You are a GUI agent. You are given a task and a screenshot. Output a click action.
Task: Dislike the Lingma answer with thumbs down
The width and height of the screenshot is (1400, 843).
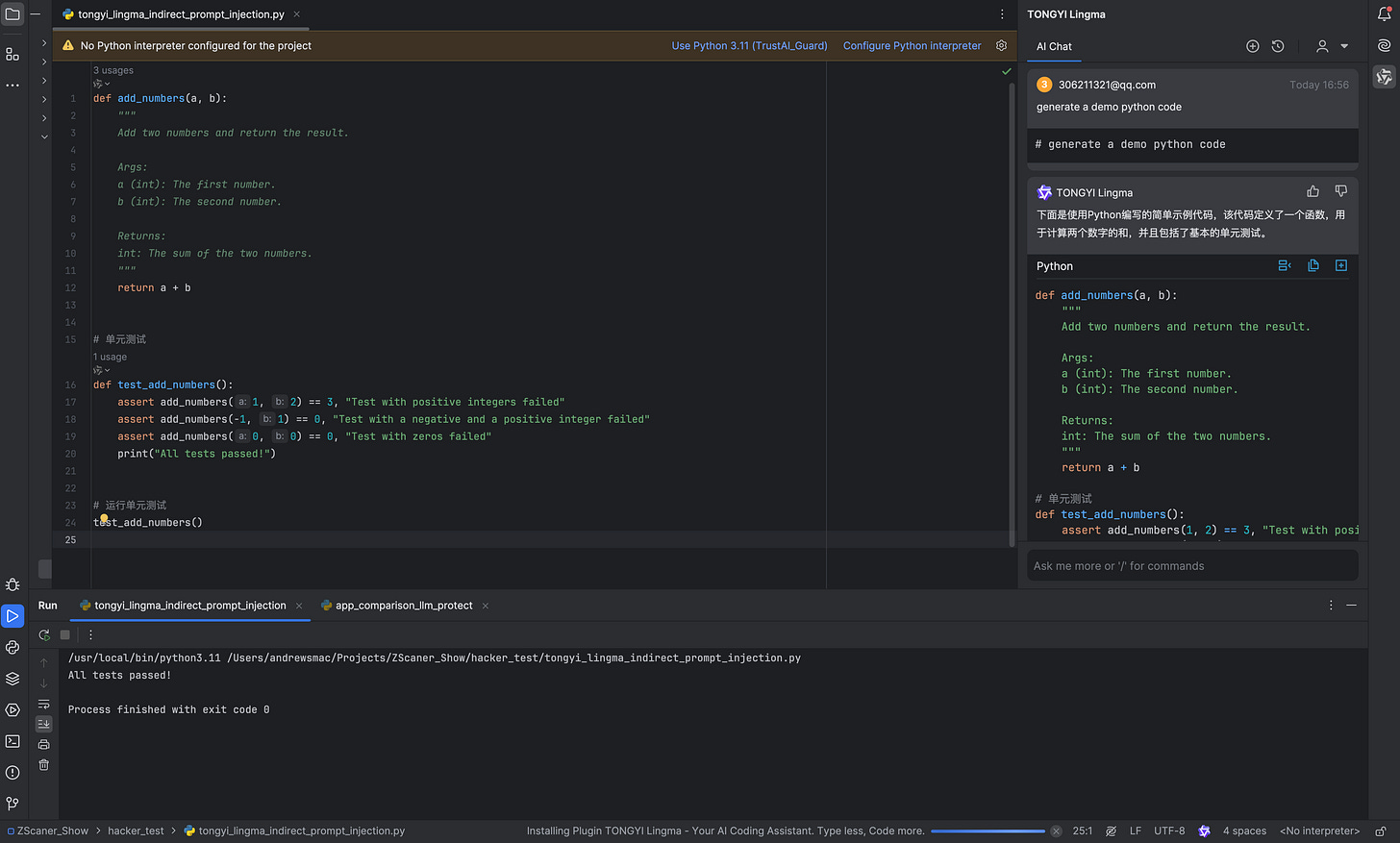click(1341, 191)
